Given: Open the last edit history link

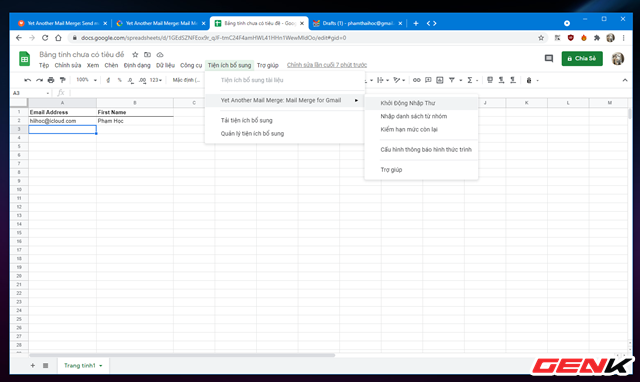Looking at the screenshot, I should [x=327, y=65].
